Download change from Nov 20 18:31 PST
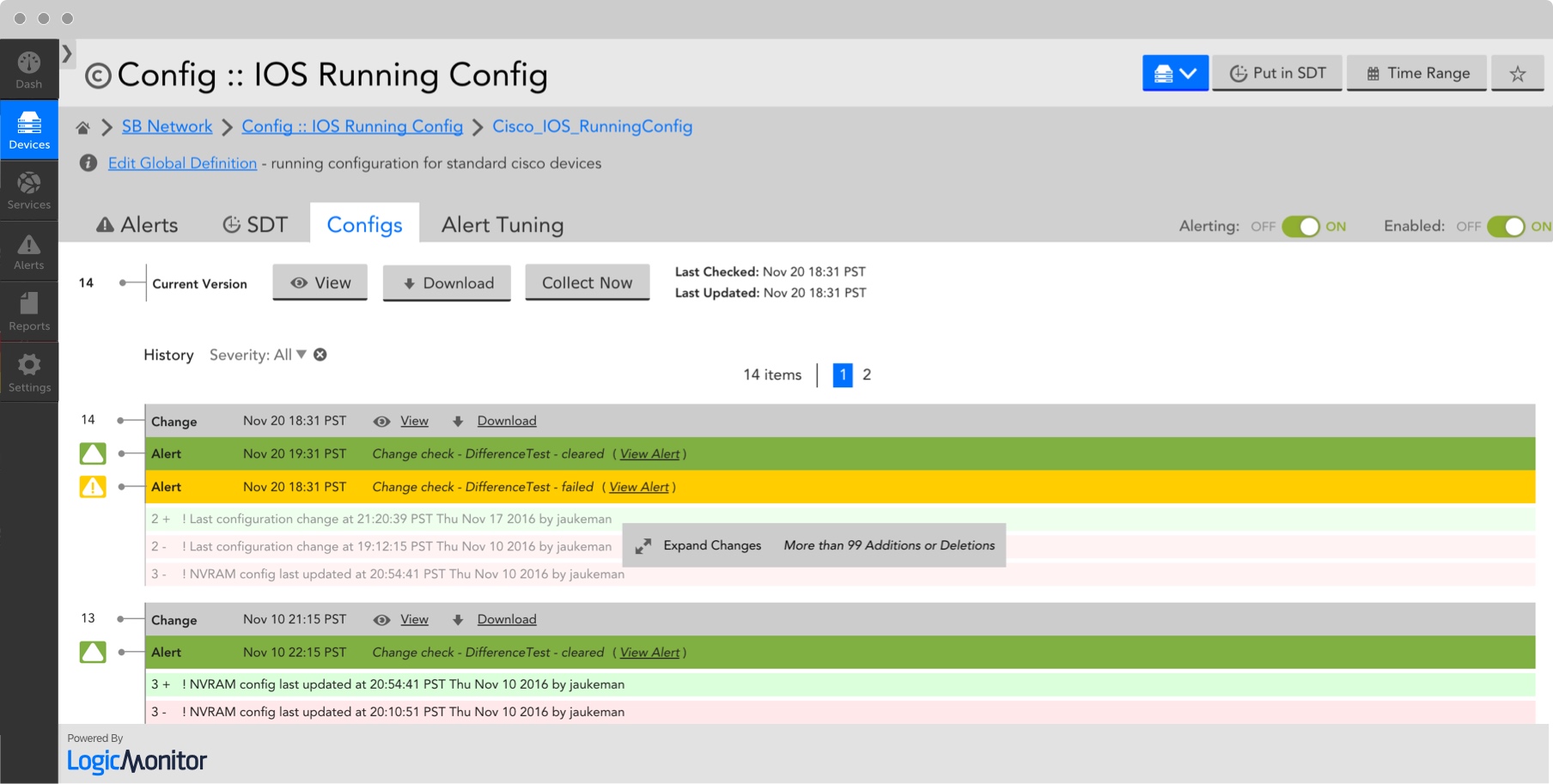This screenshot has height=784, width=1553. click(x=507, y=421)
